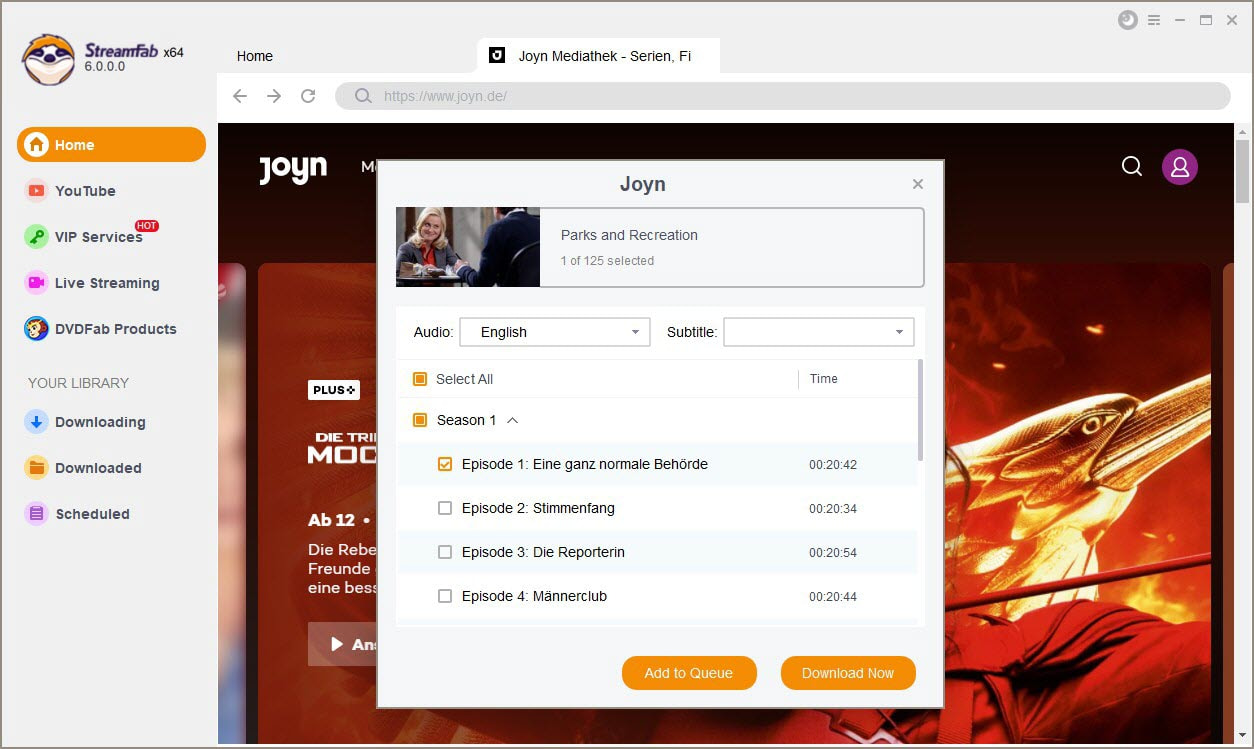This screenshot has height=749, width=1254.
Task: Click Download Now button
Action: tap(848, 673)
